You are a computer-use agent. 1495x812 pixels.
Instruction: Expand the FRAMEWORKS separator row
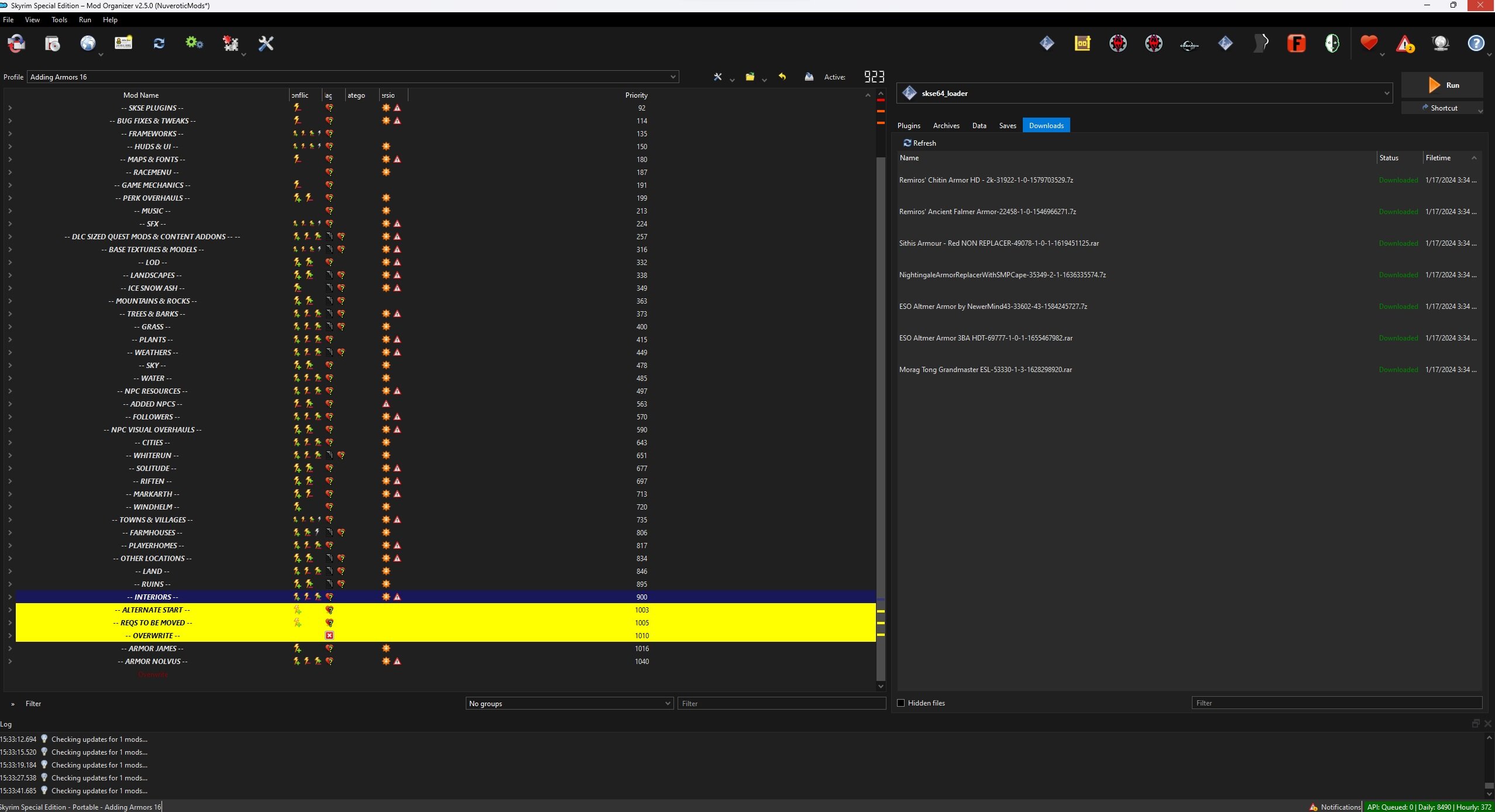(x=10, y=133)
